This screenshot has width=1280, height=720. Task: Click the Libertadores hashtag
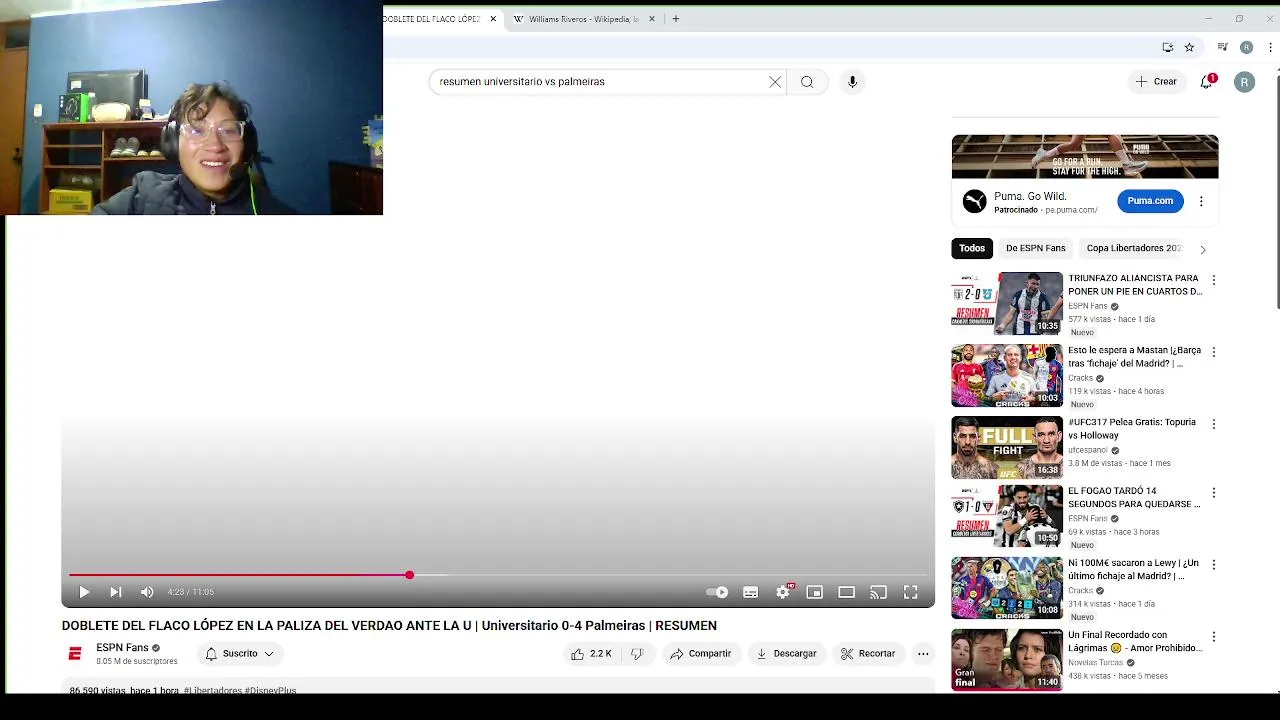click(x=212, y=691)
